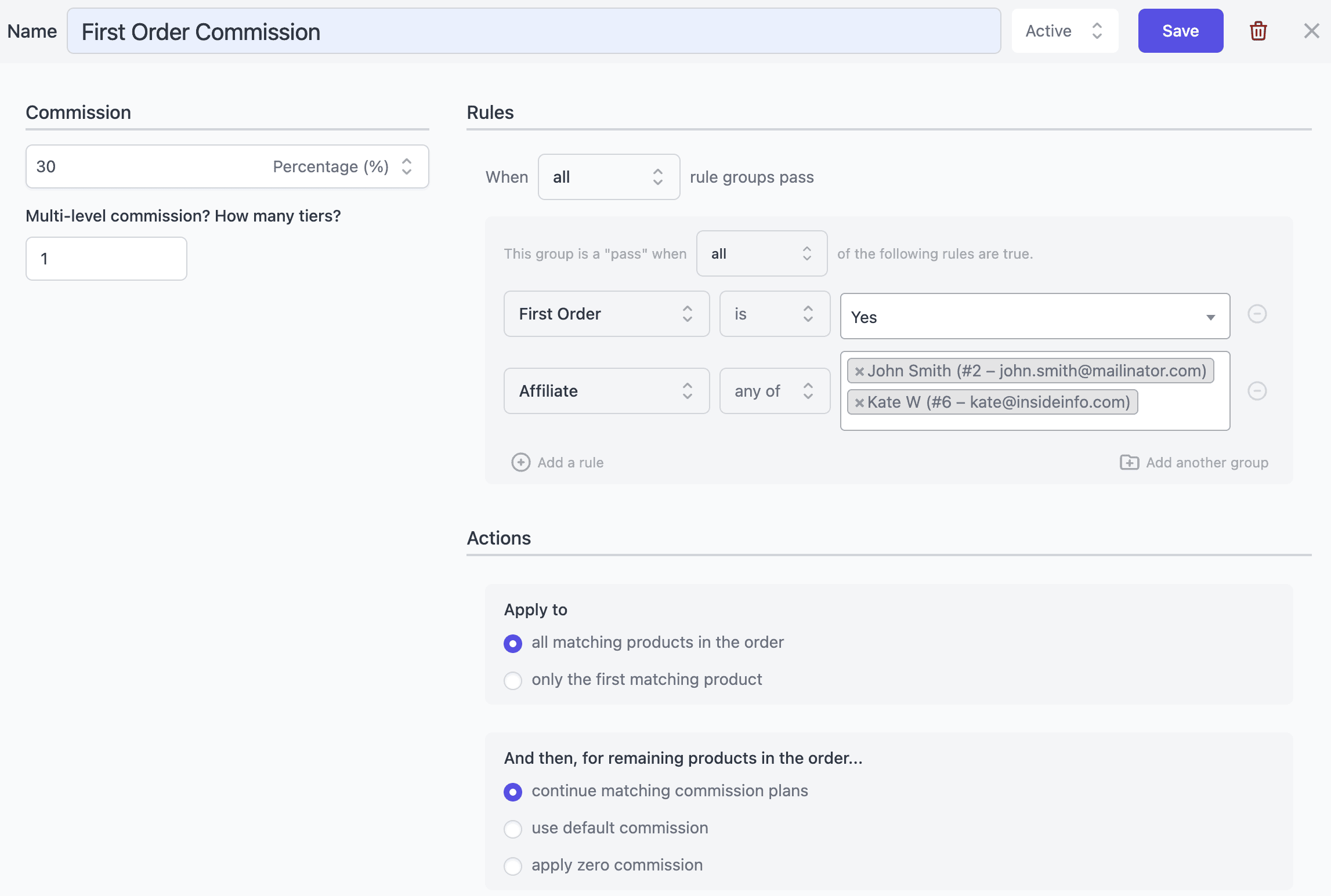Click the close (X) icon on the panel
1331x896 pixels.
(x=1312, y=30)
